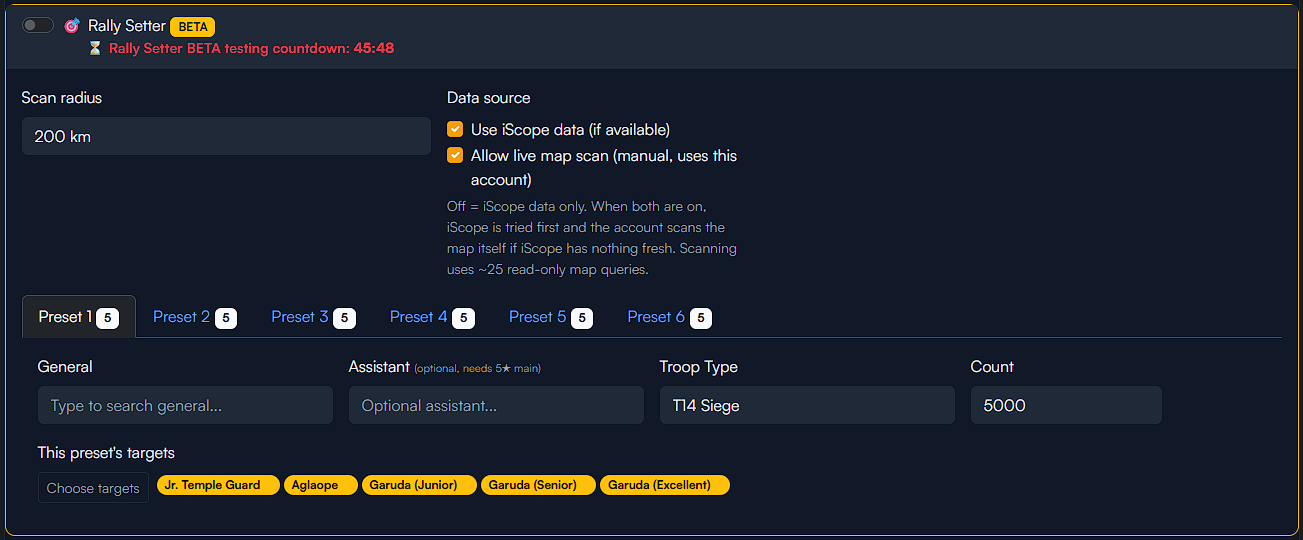Open the Preset 5 tab

coord(551,317)
